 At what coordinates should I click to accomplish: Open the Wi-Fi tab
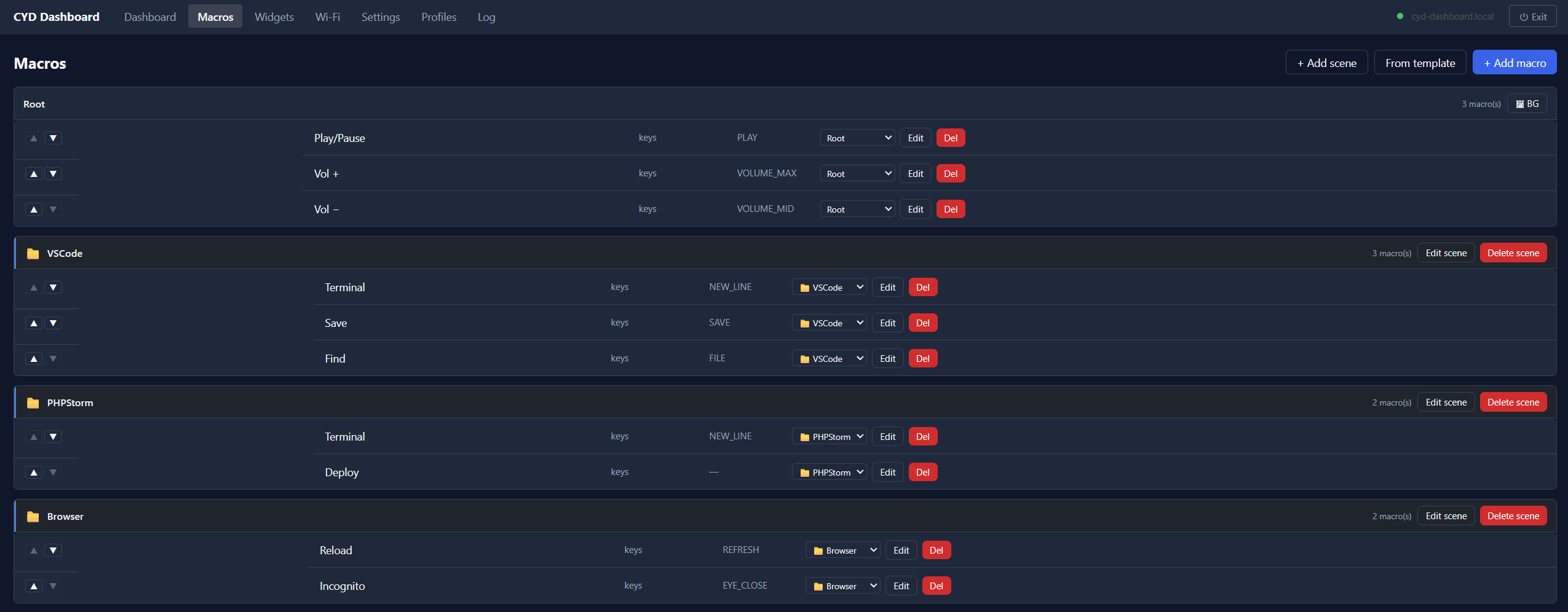[x=328, y=17]
